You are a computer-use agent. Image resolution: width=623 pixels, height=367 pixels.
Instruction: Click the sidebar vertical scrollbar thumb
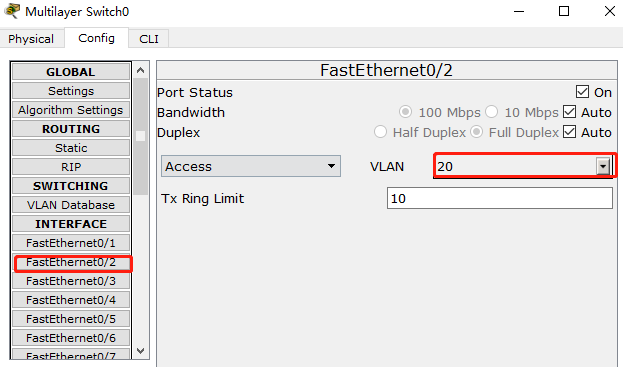140,136
